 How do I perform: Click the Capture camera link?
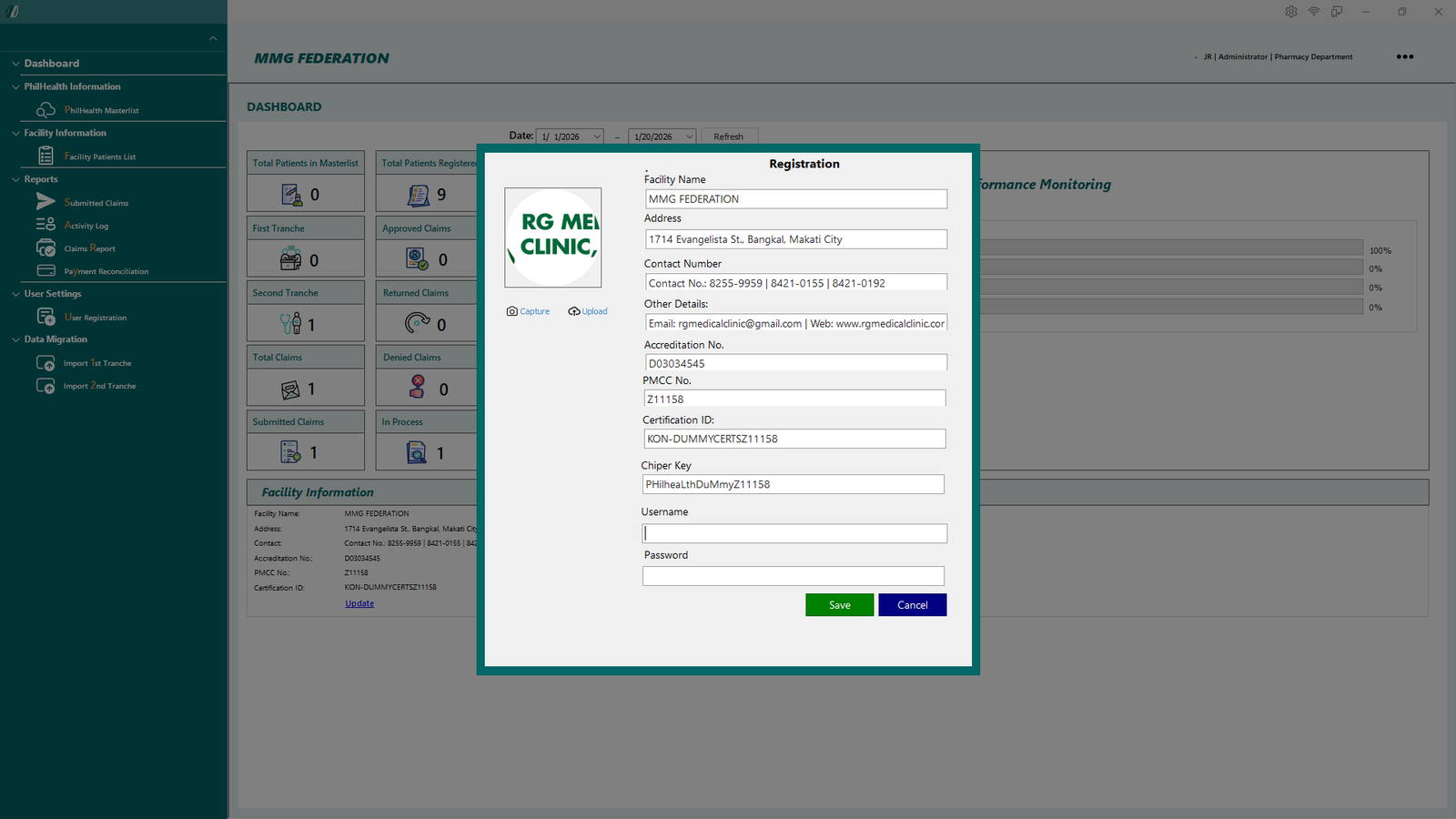click(x=528, y=311)
